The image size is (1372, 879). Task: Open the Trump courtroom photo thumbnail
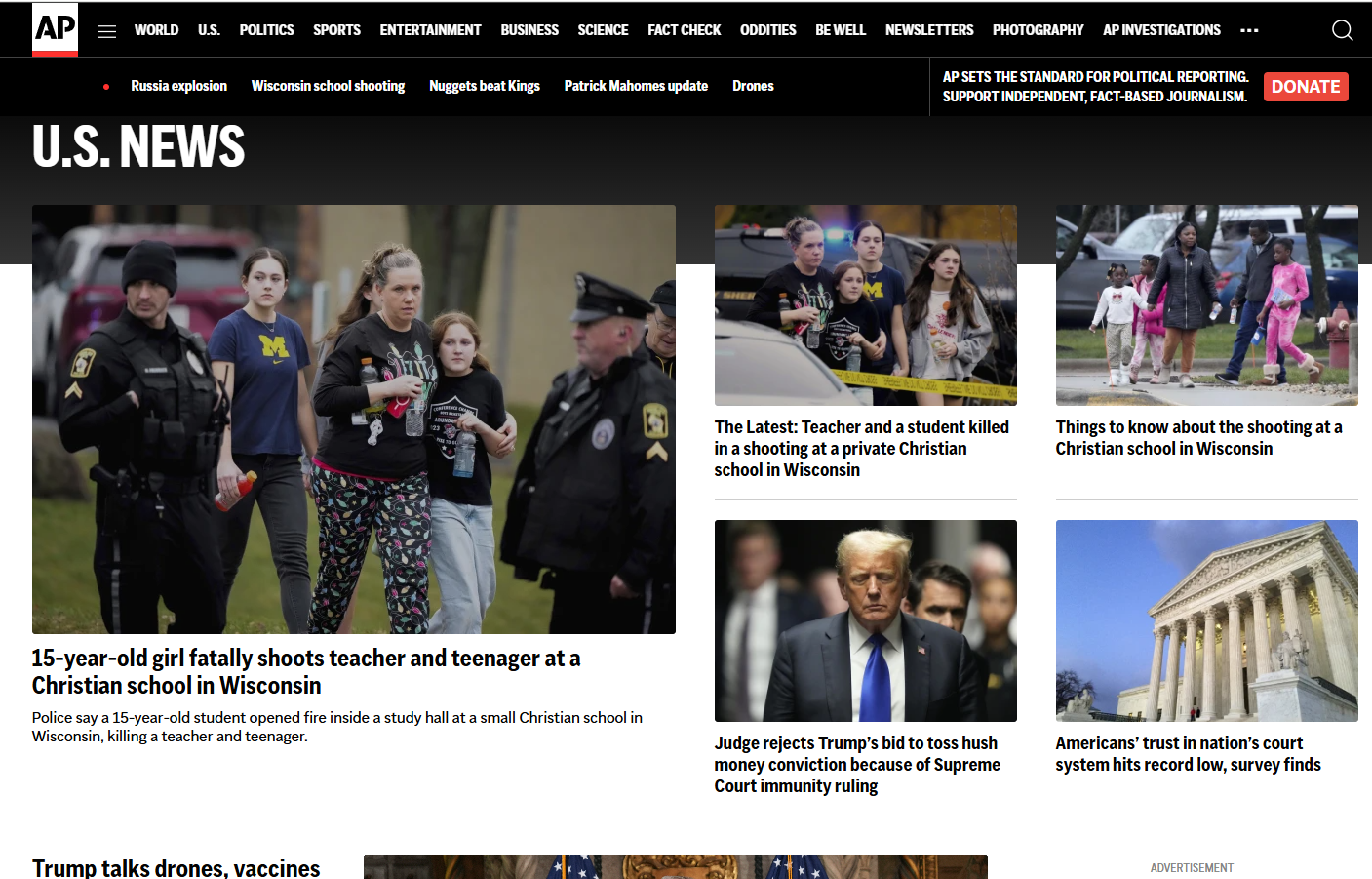[x=865, y=620]
